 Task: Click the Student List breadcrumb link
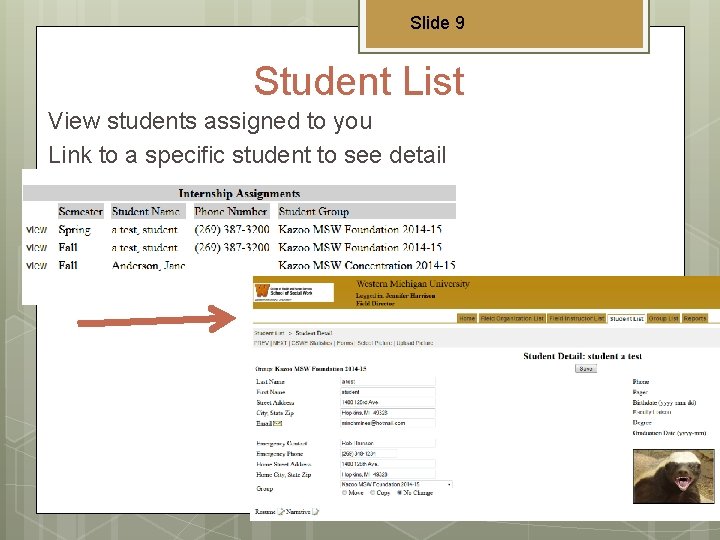[269, 333]
